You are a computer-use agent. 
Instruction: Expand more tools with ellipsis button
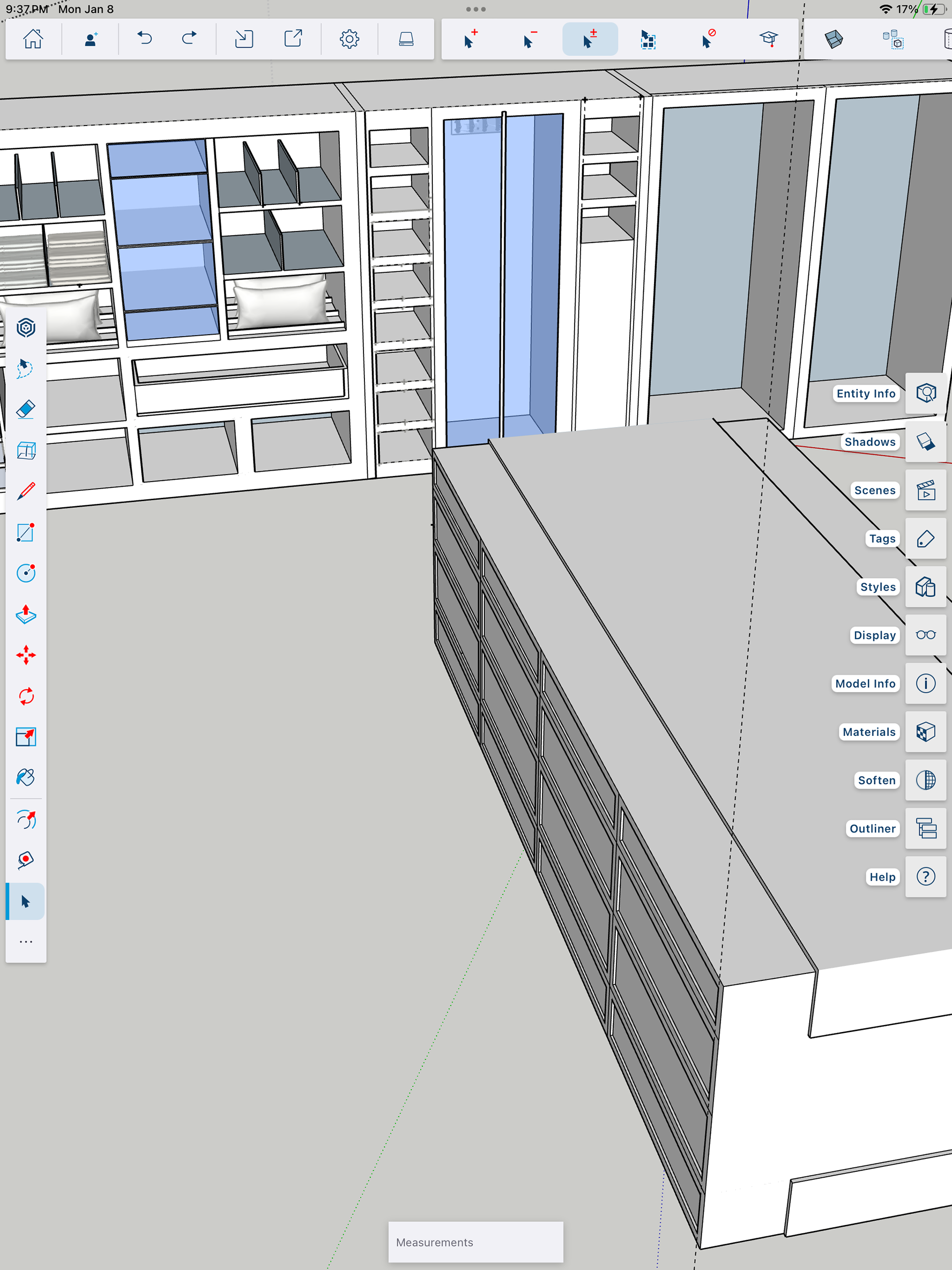coord(26,942)
